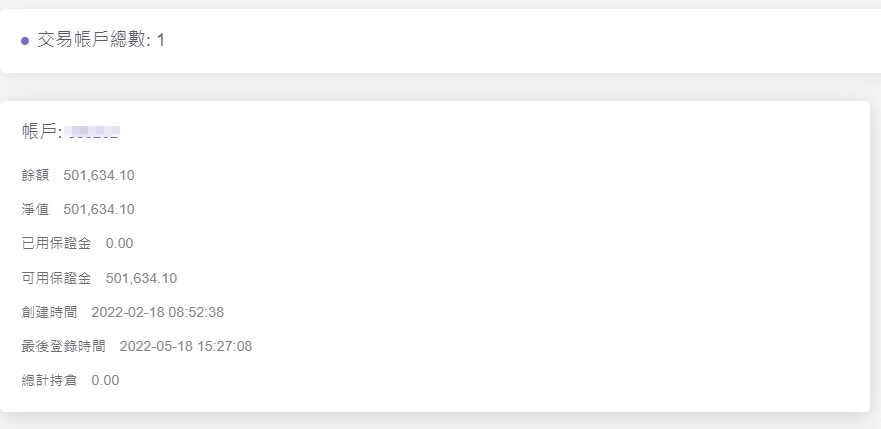881x429 pixels.
Task: Select the 淨值 amount value
Action: 98,209
